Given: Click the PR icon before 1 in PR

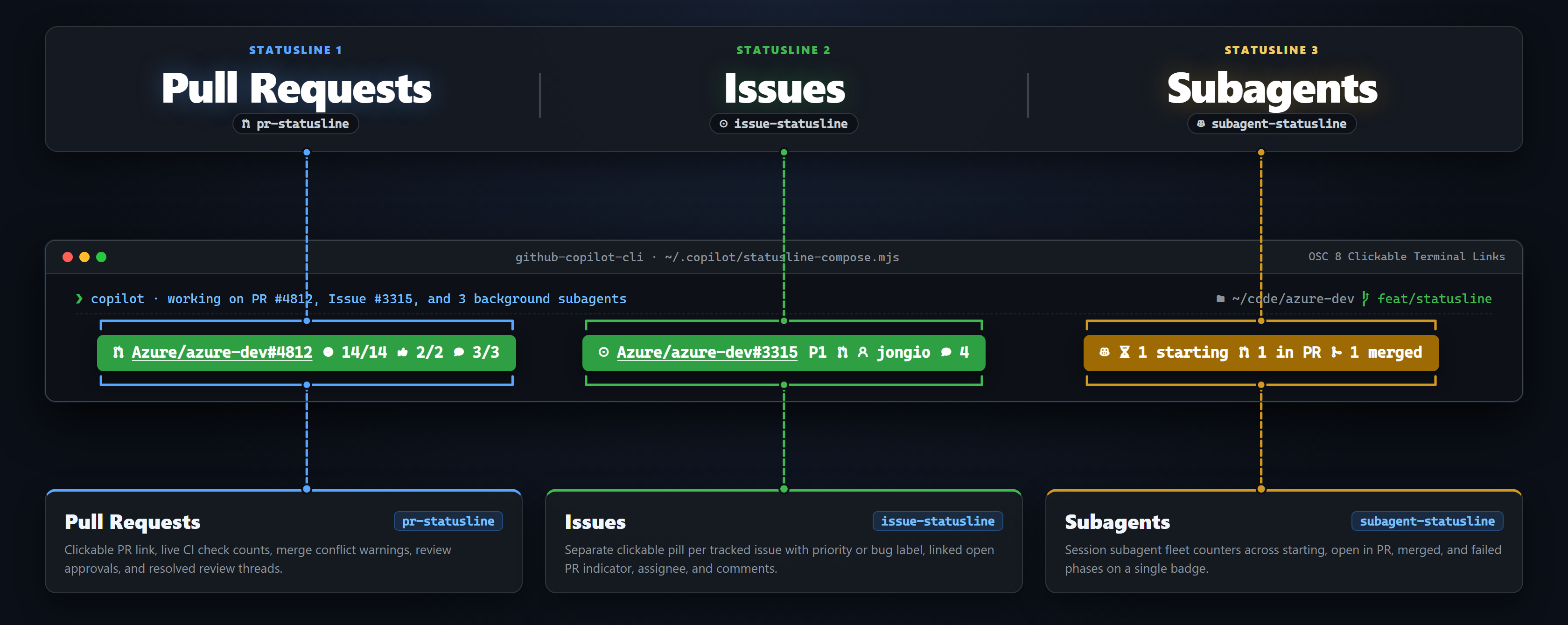Looking at the screenshot, I should [1244, 352].
